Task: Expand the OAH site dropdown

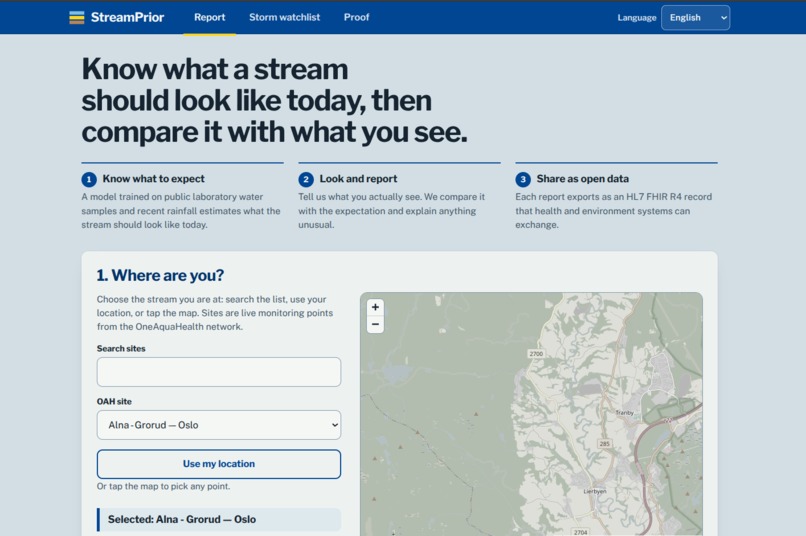Action: [x=218, y=425]
